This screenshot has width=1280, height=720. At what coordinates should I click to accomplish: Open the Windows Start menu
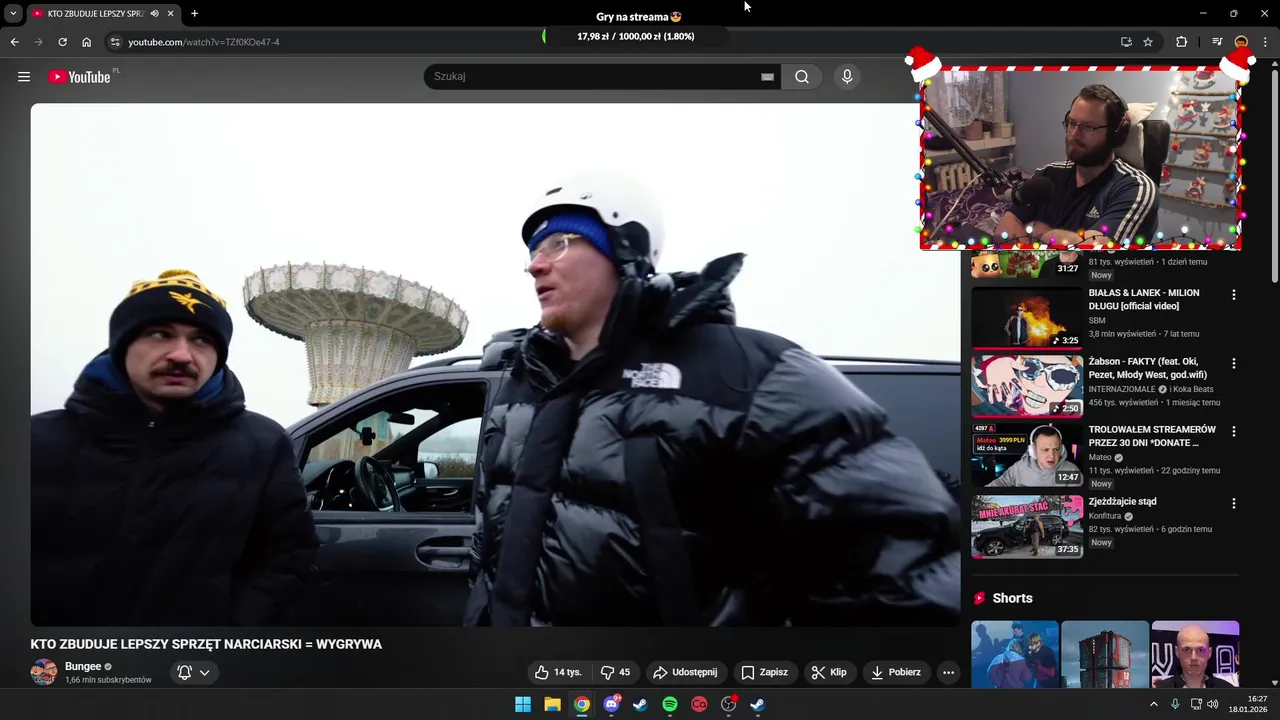pyautogui.click(x=523, y=704)
